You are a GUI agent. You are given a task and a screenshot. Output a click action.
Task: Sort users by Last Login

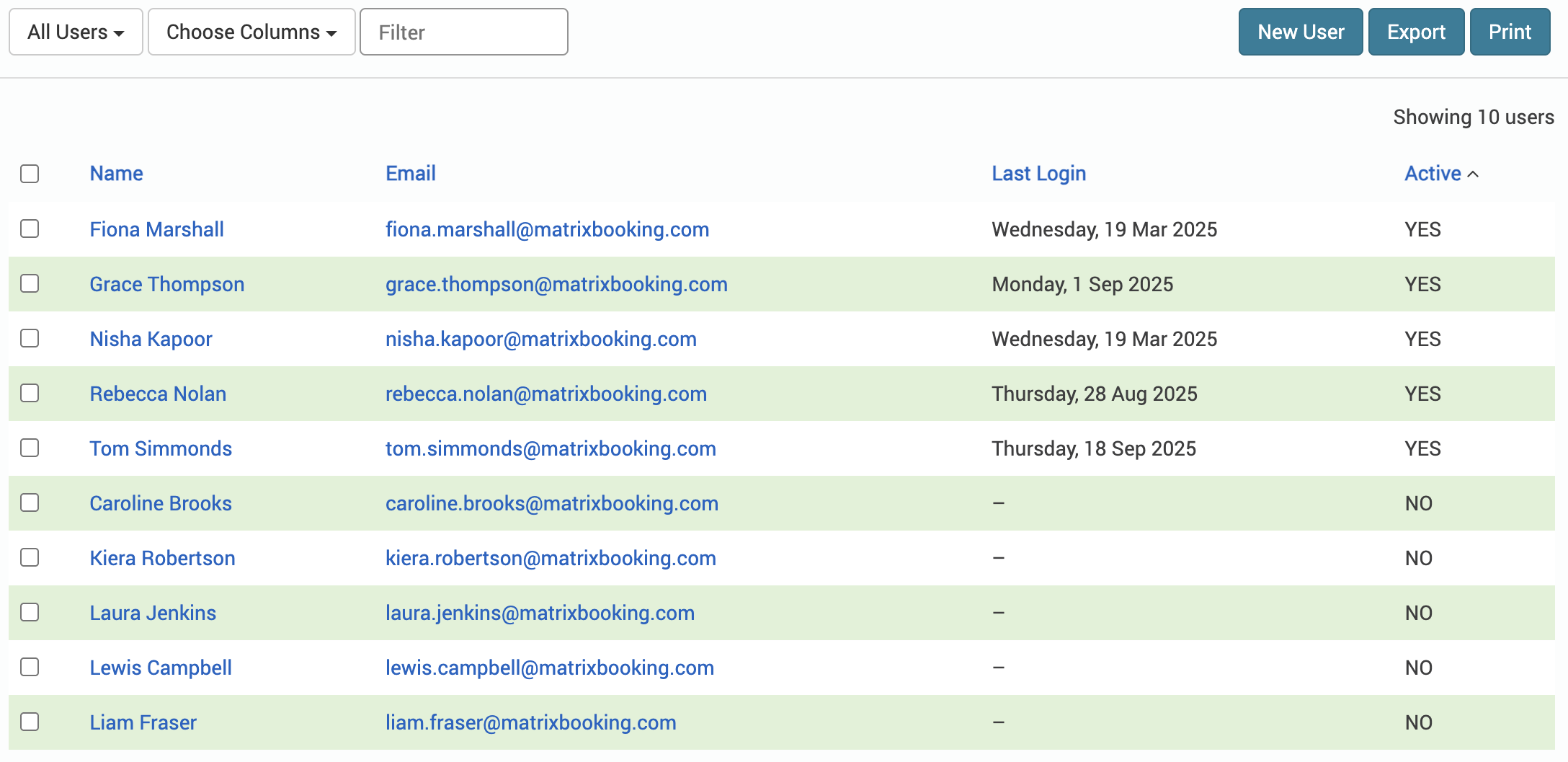coord(1039,173)
